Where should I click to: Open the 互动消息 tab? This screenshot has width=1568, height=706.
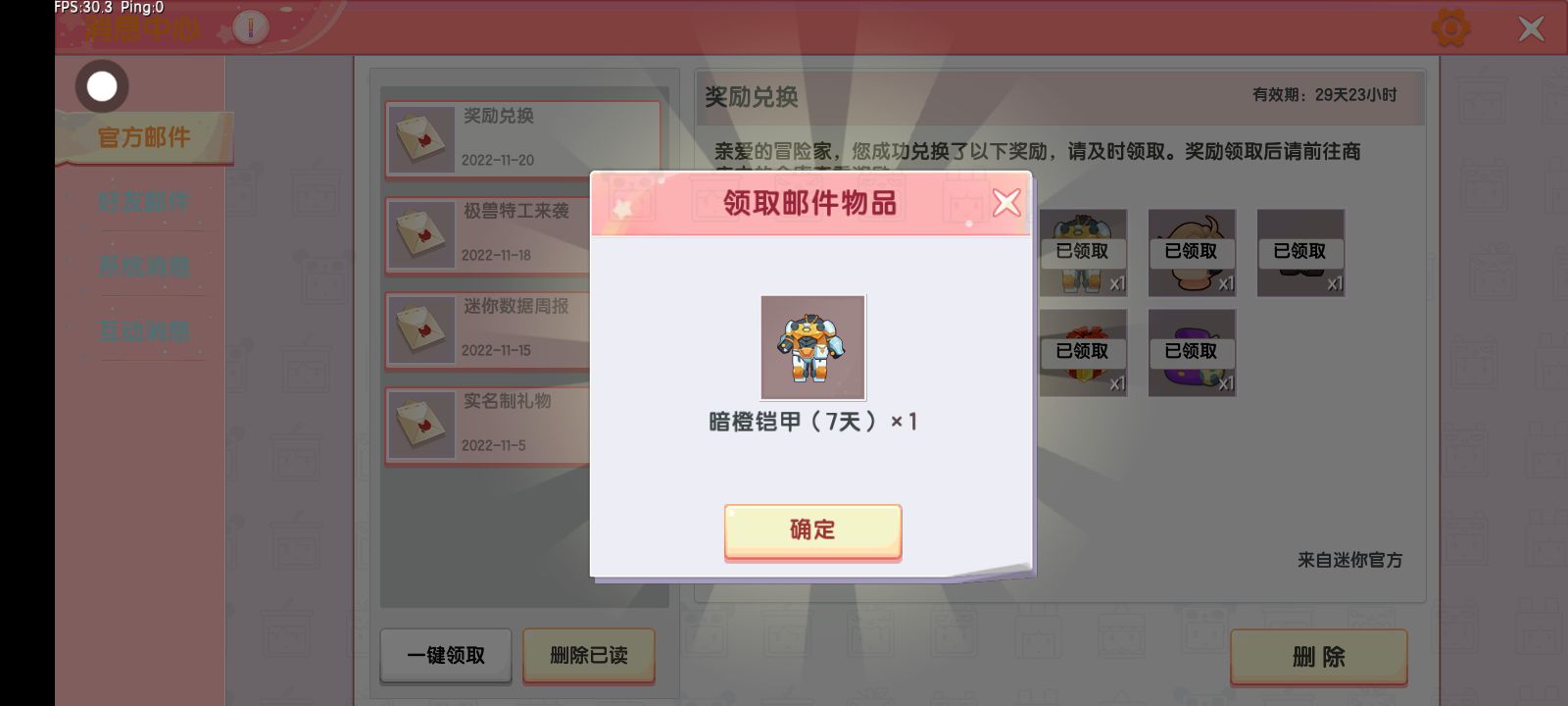[144, 331]
